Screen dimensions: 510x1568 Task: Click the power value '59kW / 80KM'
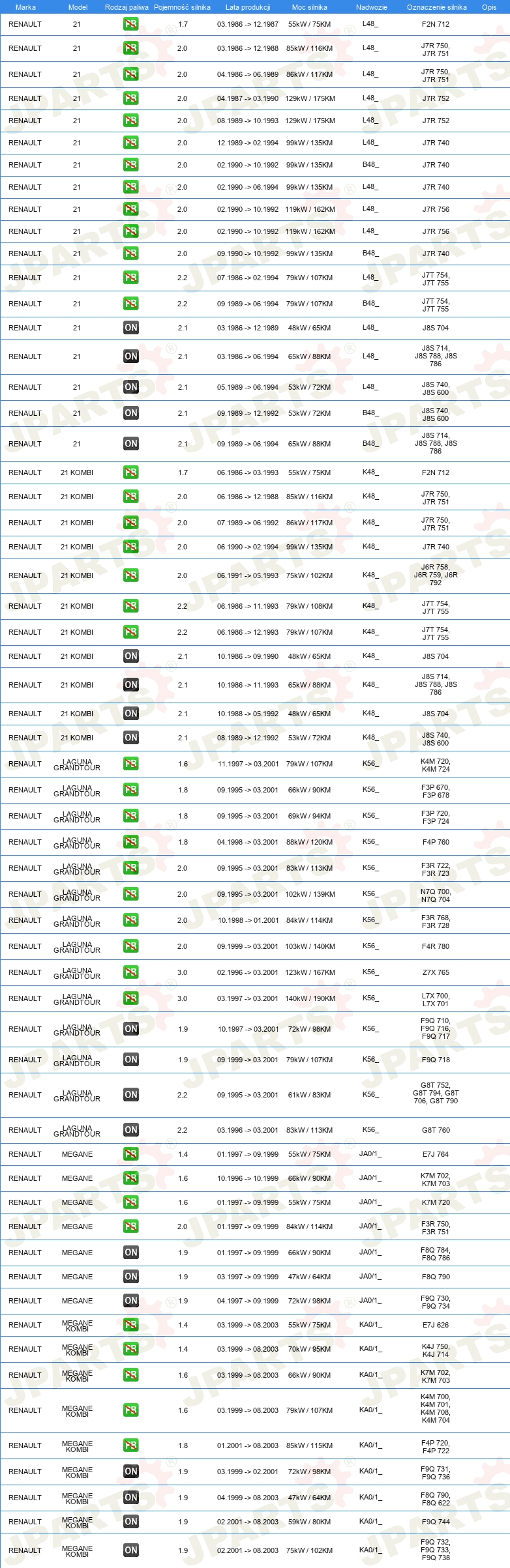310,1522
